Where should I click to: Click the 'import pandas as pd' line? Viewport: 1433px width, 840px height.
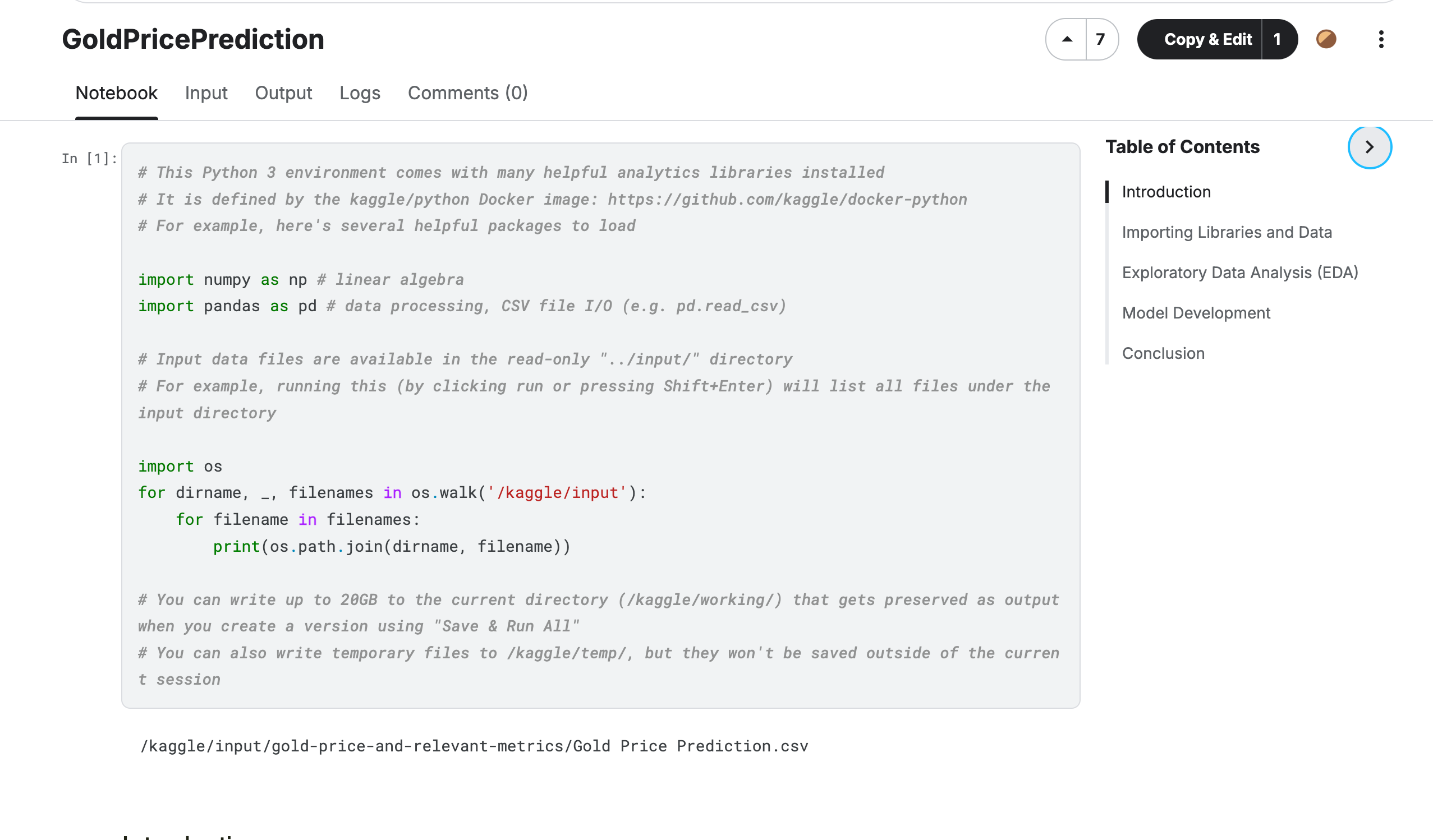[462, 306]
